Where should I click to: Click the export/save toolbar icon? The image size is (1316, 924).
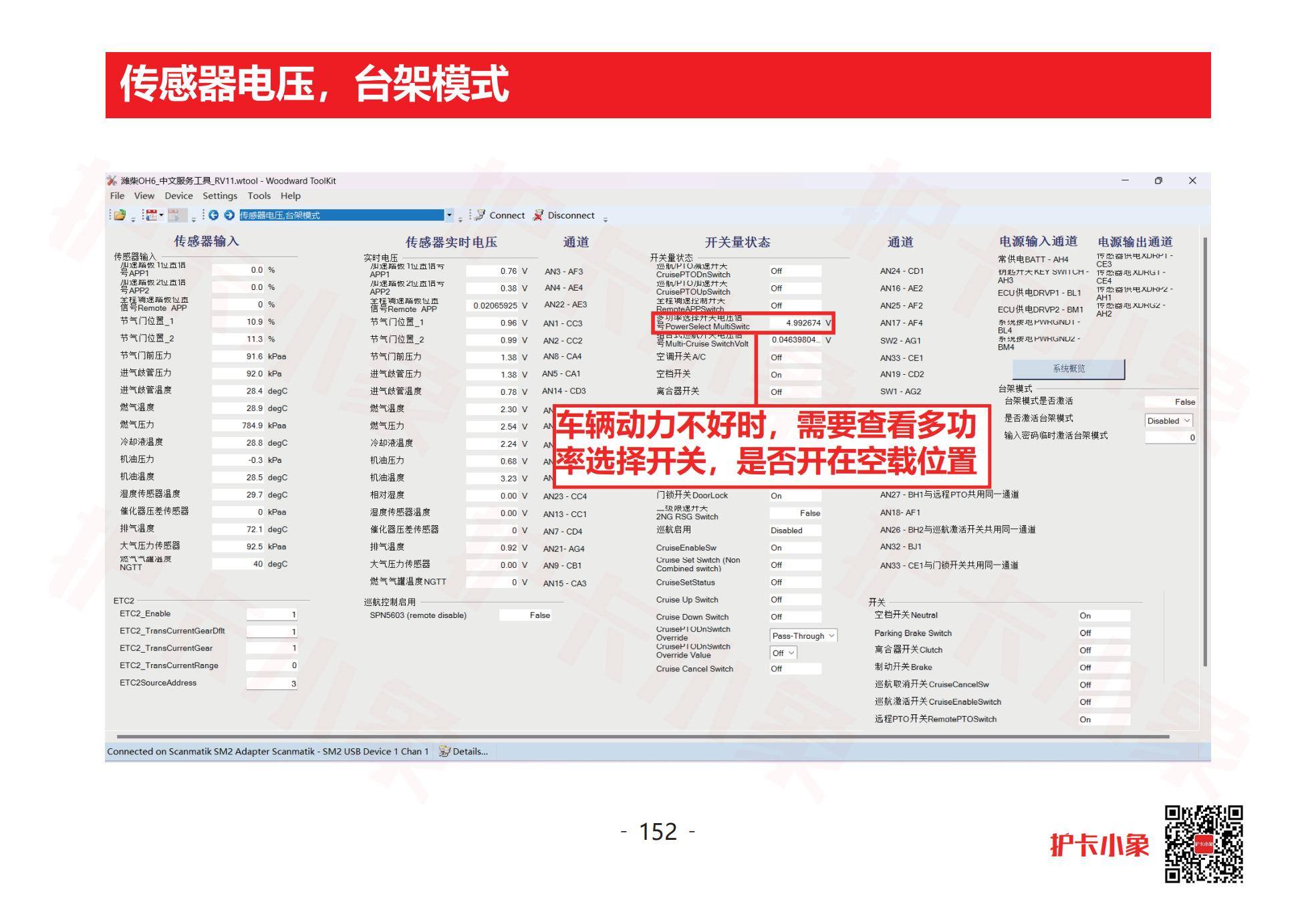[175, 215]
